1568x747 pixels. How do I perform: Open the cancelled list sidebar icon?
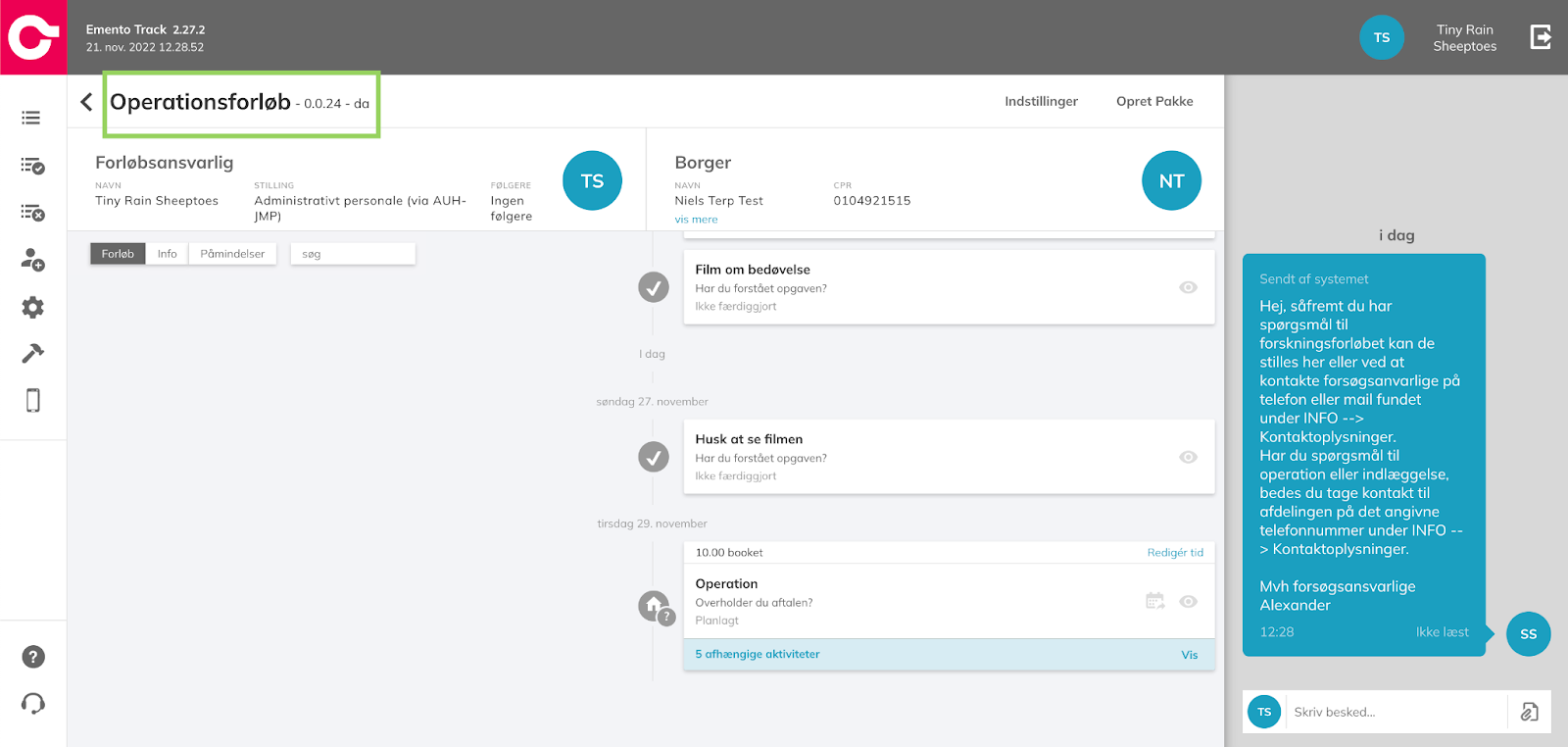coord(32,213)
